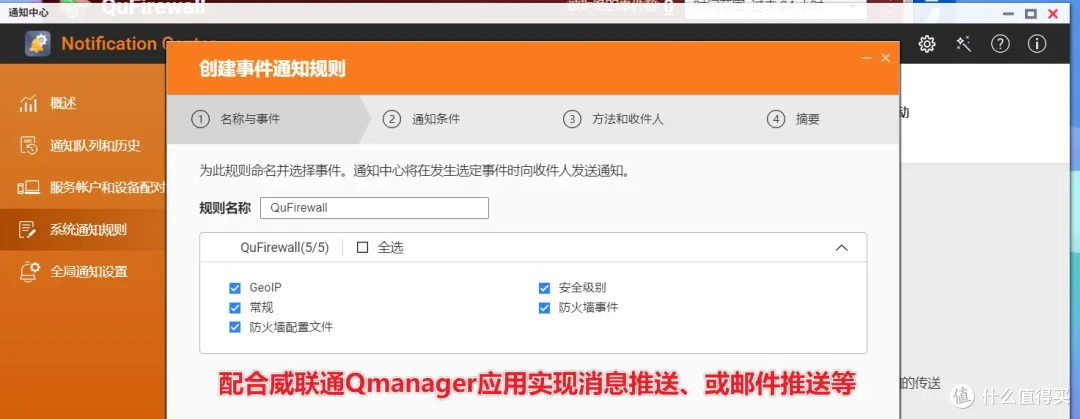Screen dimensions: 1080x419
Task: Click the 规则名称 input field
Action: tap(374, 208)
